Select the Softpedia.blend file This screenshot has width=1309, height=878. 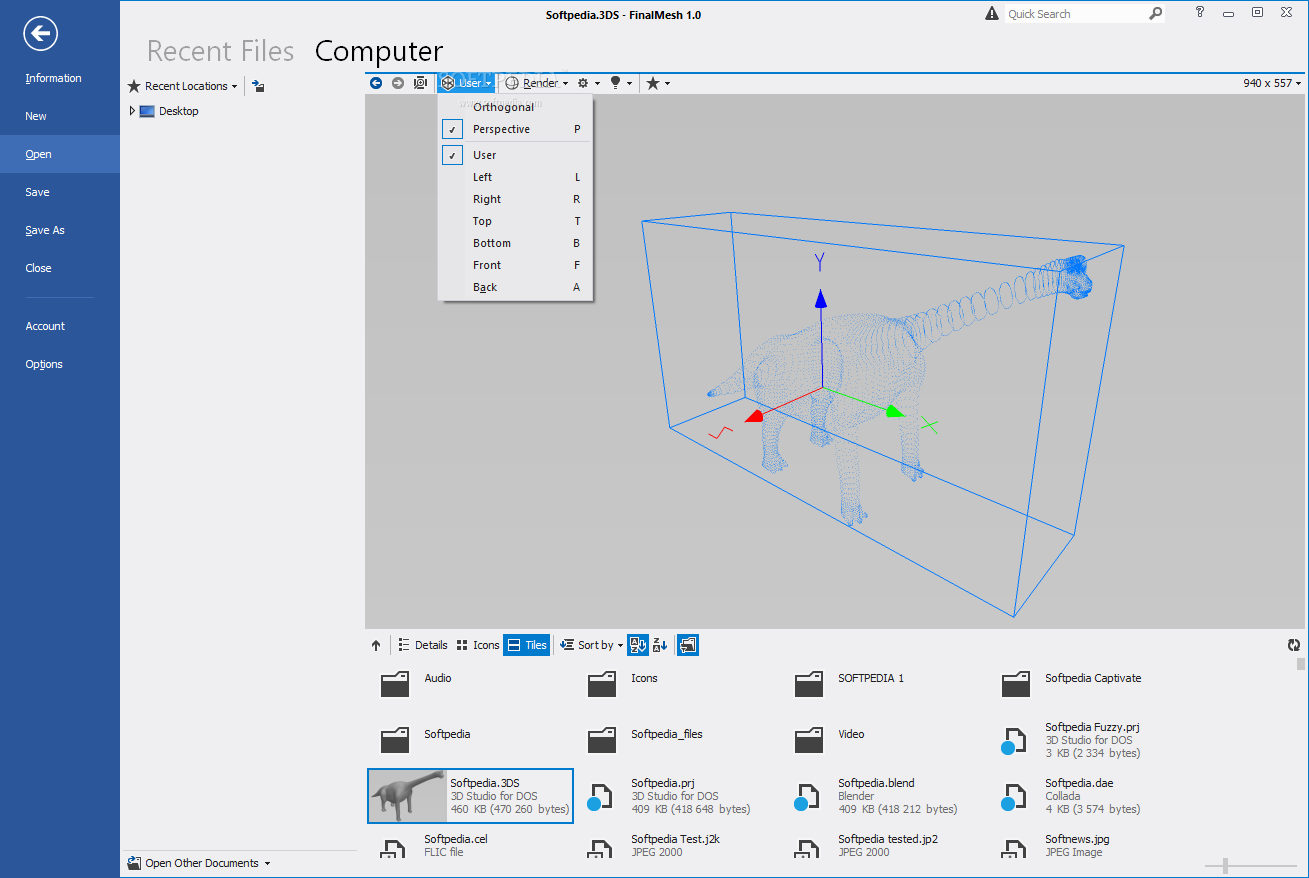point(884,796)
